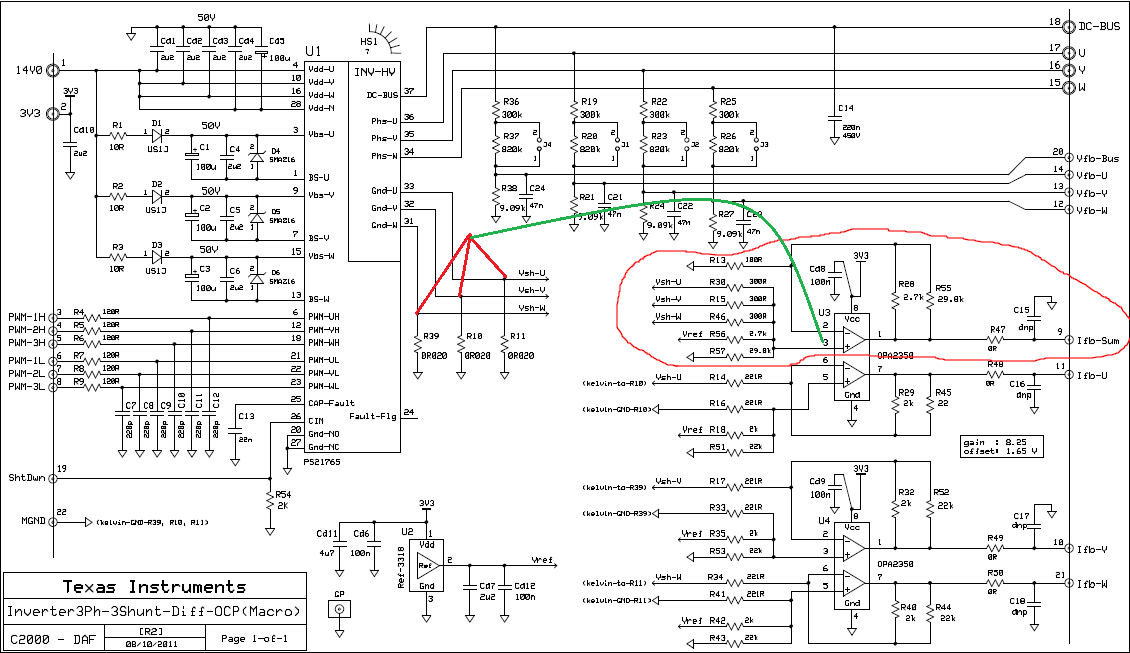This screenshot has width=1130, height=653.
Task: Click the (kelvin-to-R11) annotation text
Action: click(614, 583)
